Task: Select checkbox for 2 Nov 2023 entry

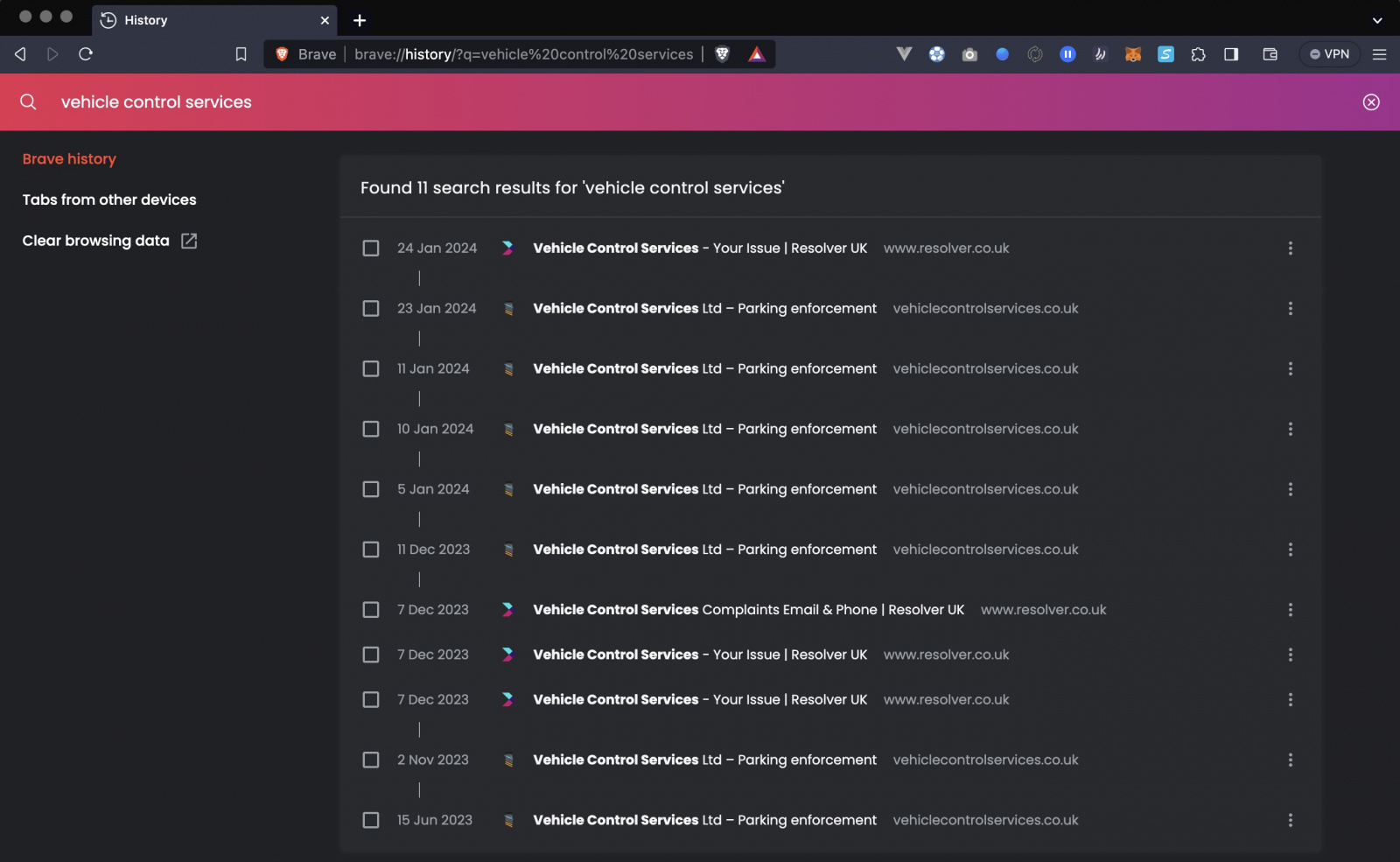Action: pyautogui.click(x=371, y=760)
